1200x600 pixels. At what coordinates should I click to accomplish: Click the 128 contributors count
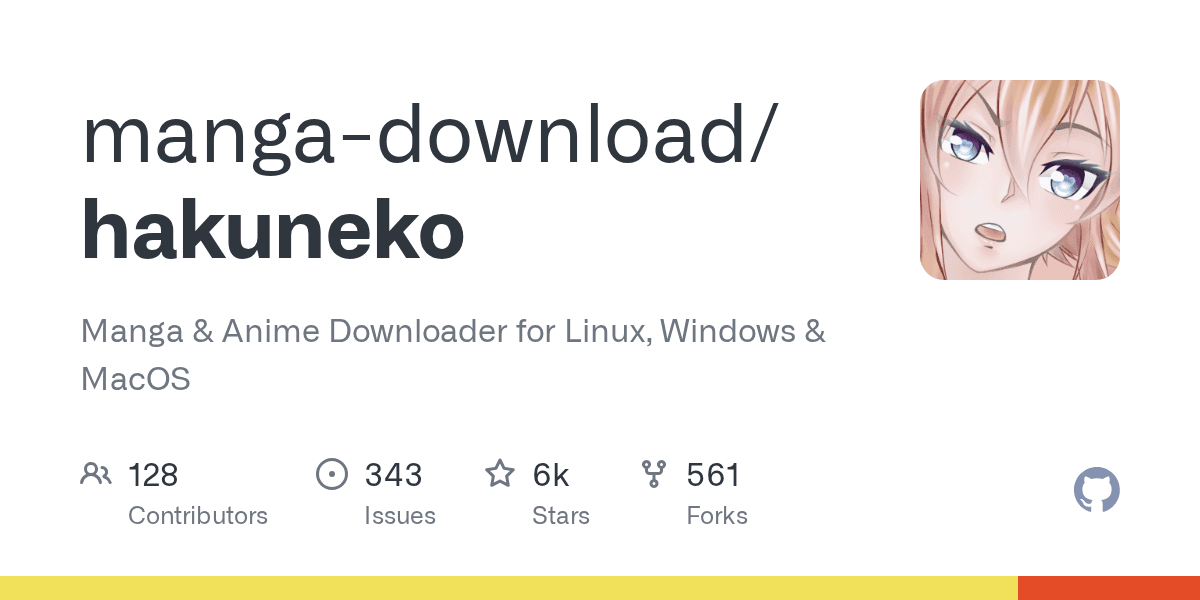(153, 475)
